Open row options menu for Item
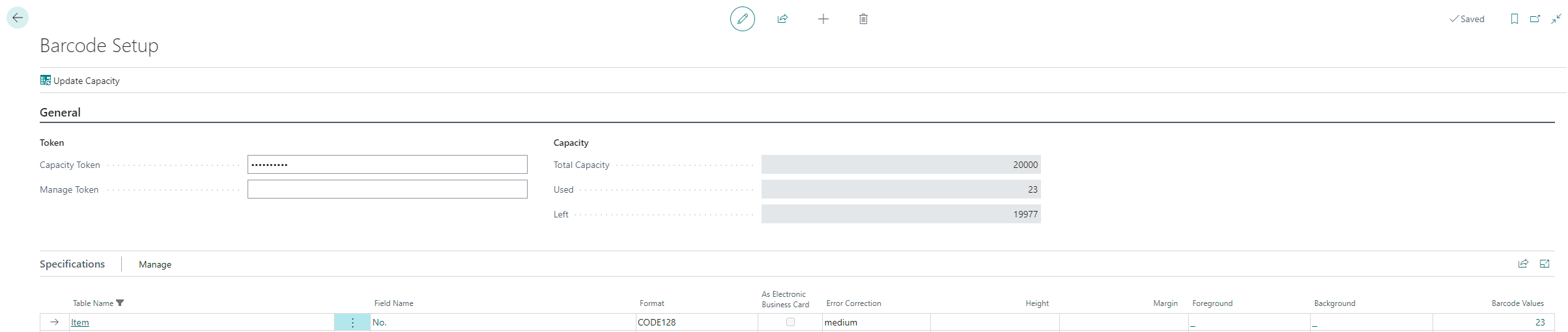The width and height of the screenshot is (1568, 332). click(352, 322)
